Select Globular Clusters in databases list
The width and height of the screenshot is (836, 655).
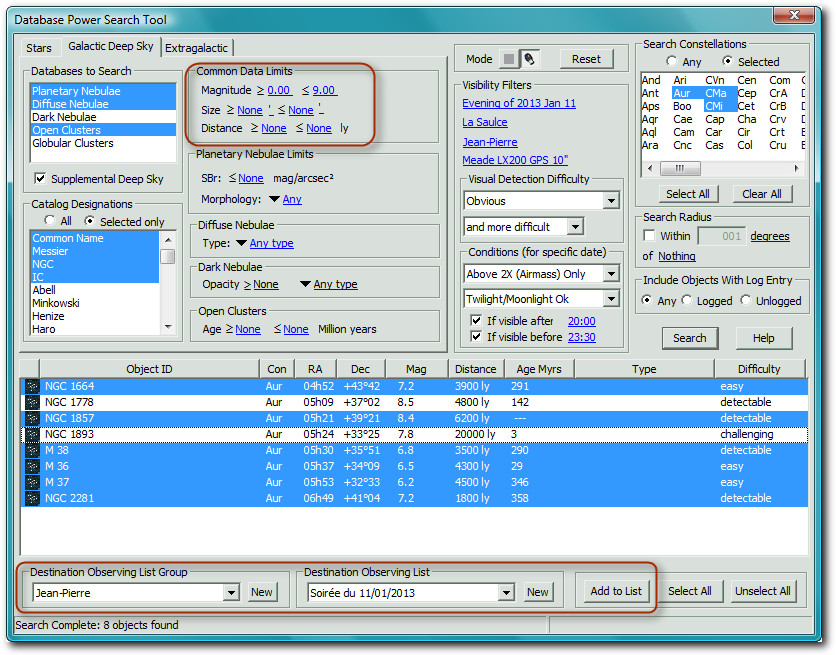(103, 143)
